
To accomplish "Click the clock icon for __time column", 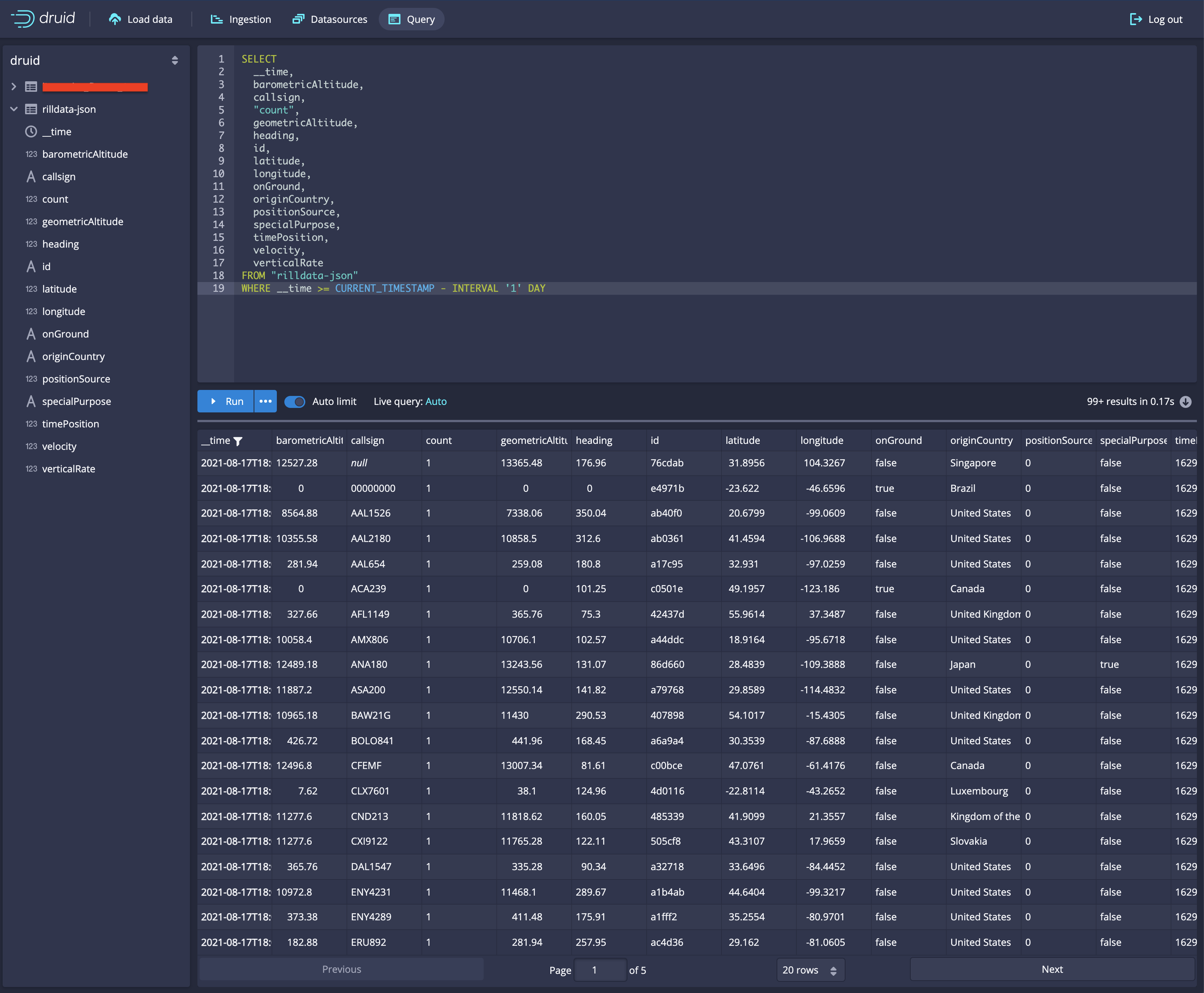I will pos(31,131).
